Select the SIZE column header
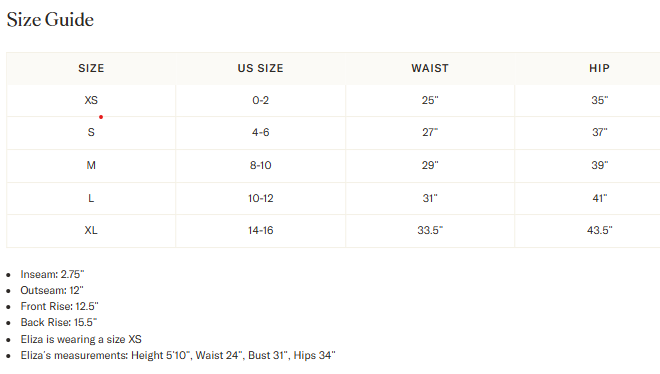The image size is (660, 374). pyautogui.click(x=91, y=68)
